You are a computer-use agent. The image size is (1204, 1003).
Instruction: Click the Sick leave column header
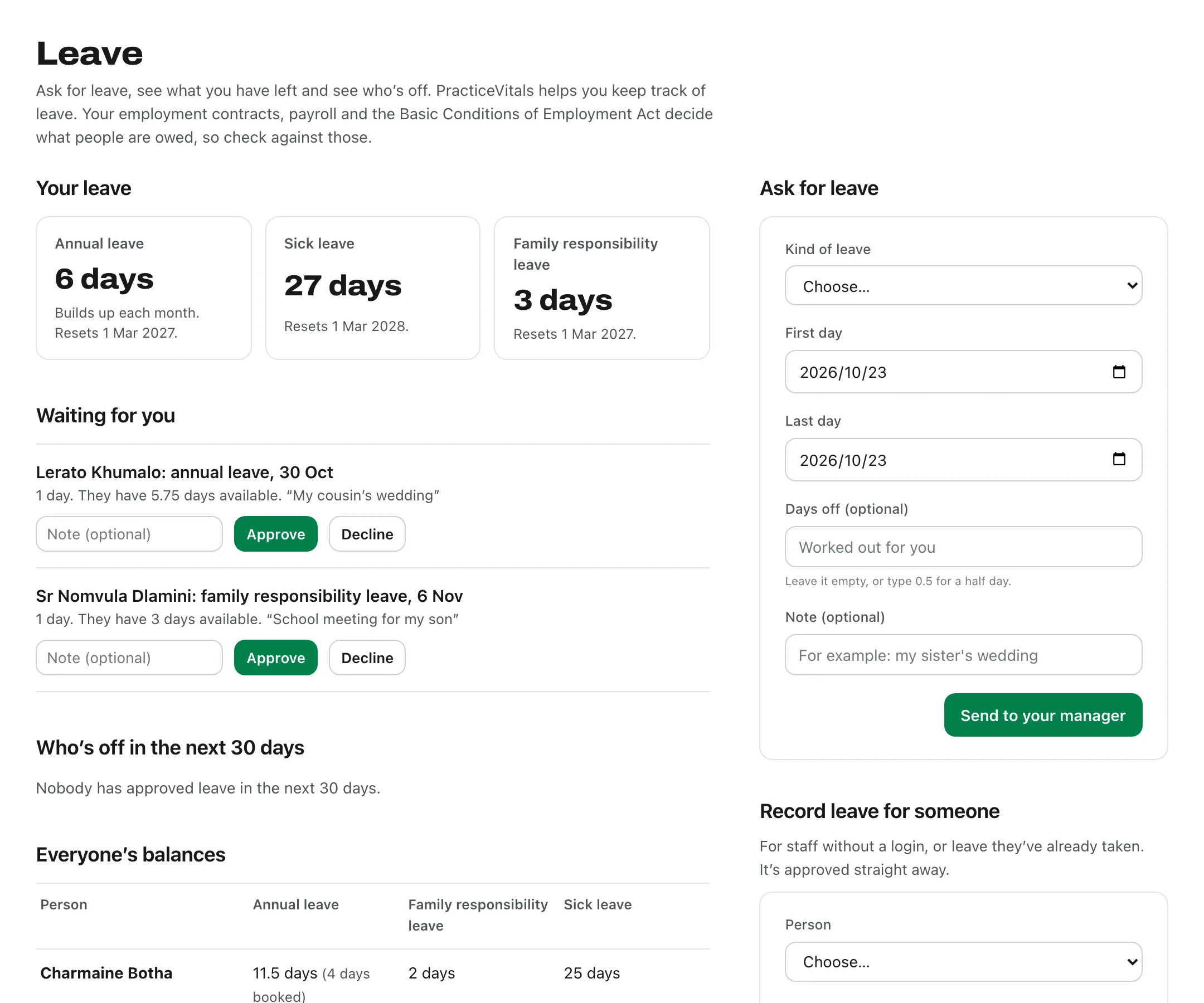[598, 904]
